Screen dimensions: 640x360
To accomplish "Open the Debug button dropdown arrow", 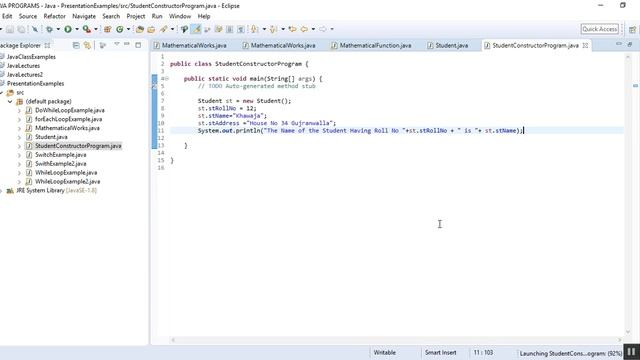I will pyautogui.click(x=58, y=29).
